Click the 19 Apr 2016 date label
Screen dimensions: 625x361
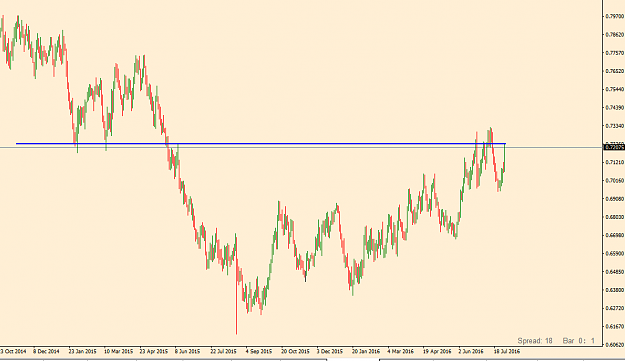(x=437, y=351)
